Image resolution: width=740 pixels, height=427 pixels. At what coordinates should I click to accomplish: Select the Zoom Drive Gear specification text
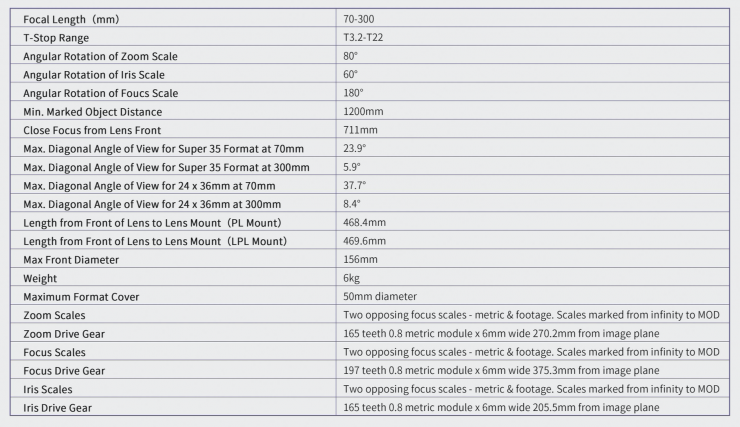501,333
